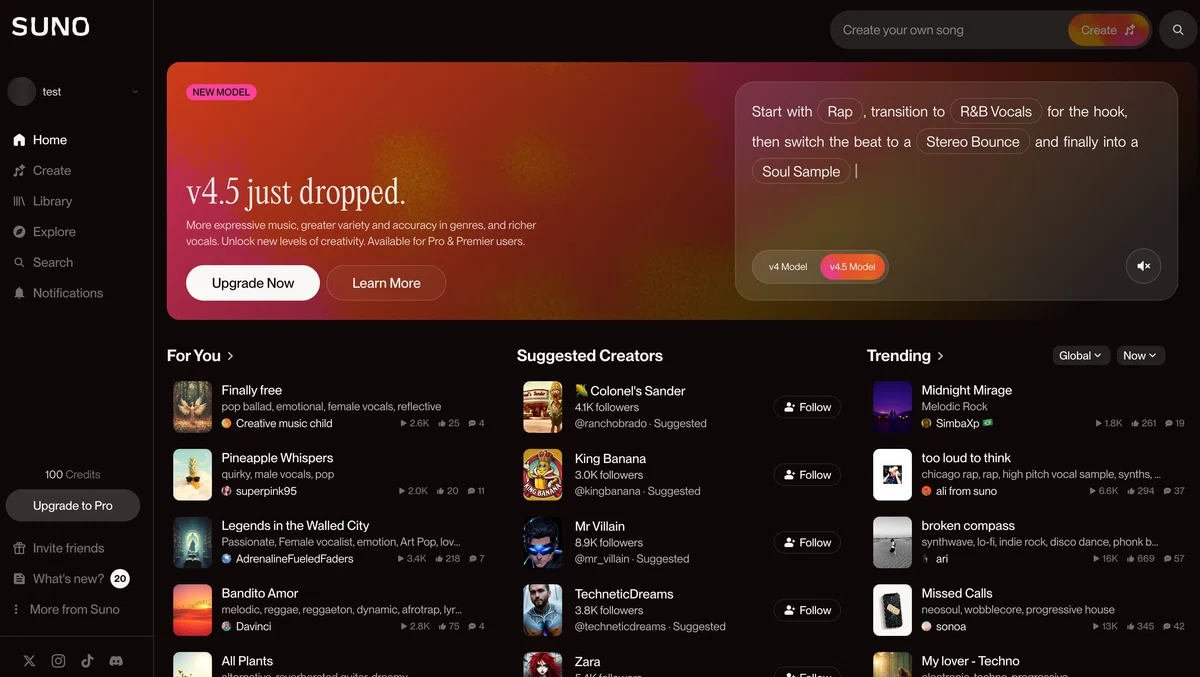Image resolution: width=1200 pixels, height=677 pixels.
Task: Open the Discord social icon
Action: (116, 661)
